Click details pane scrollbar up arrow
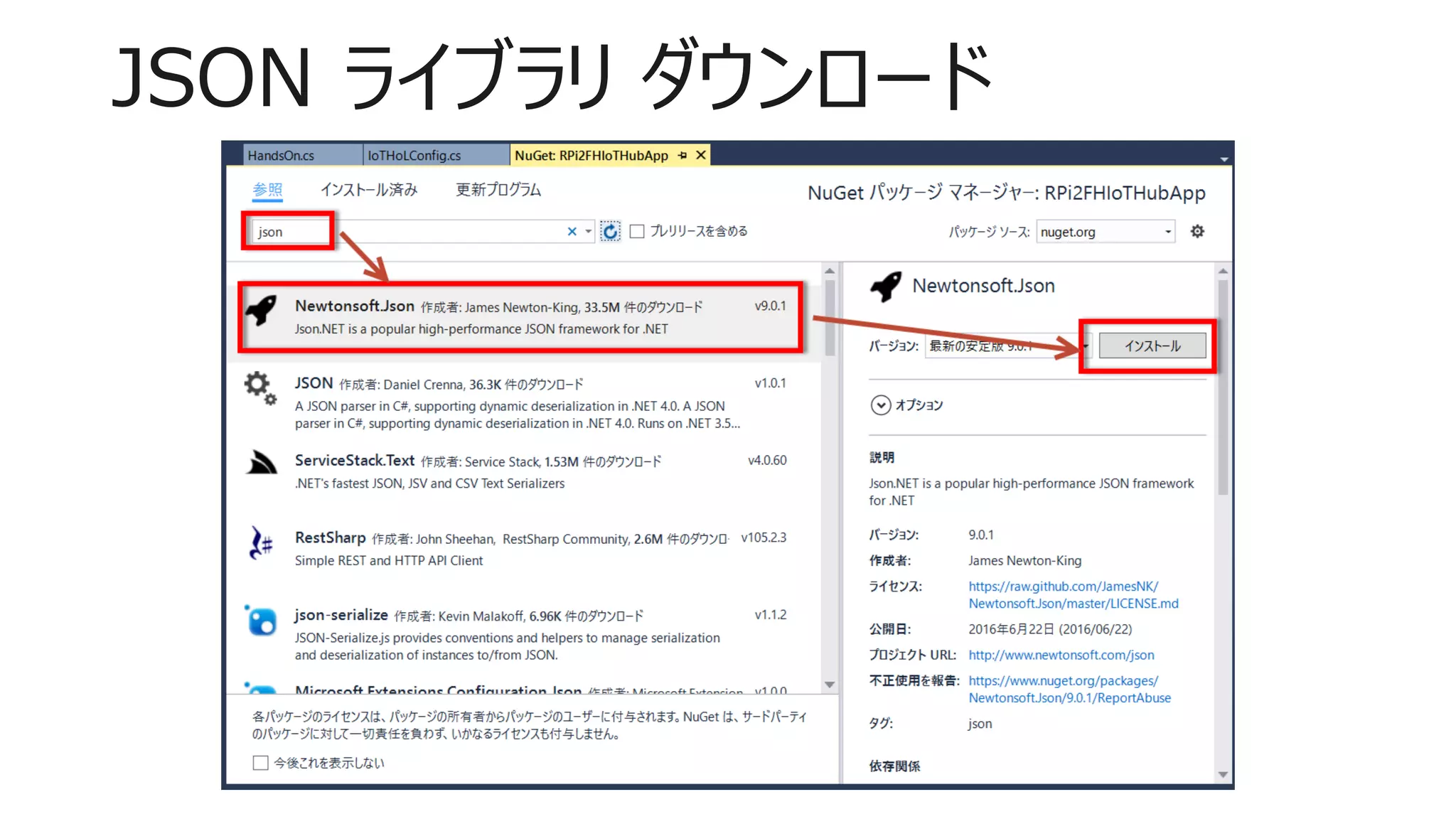 tap(1223, 271)
